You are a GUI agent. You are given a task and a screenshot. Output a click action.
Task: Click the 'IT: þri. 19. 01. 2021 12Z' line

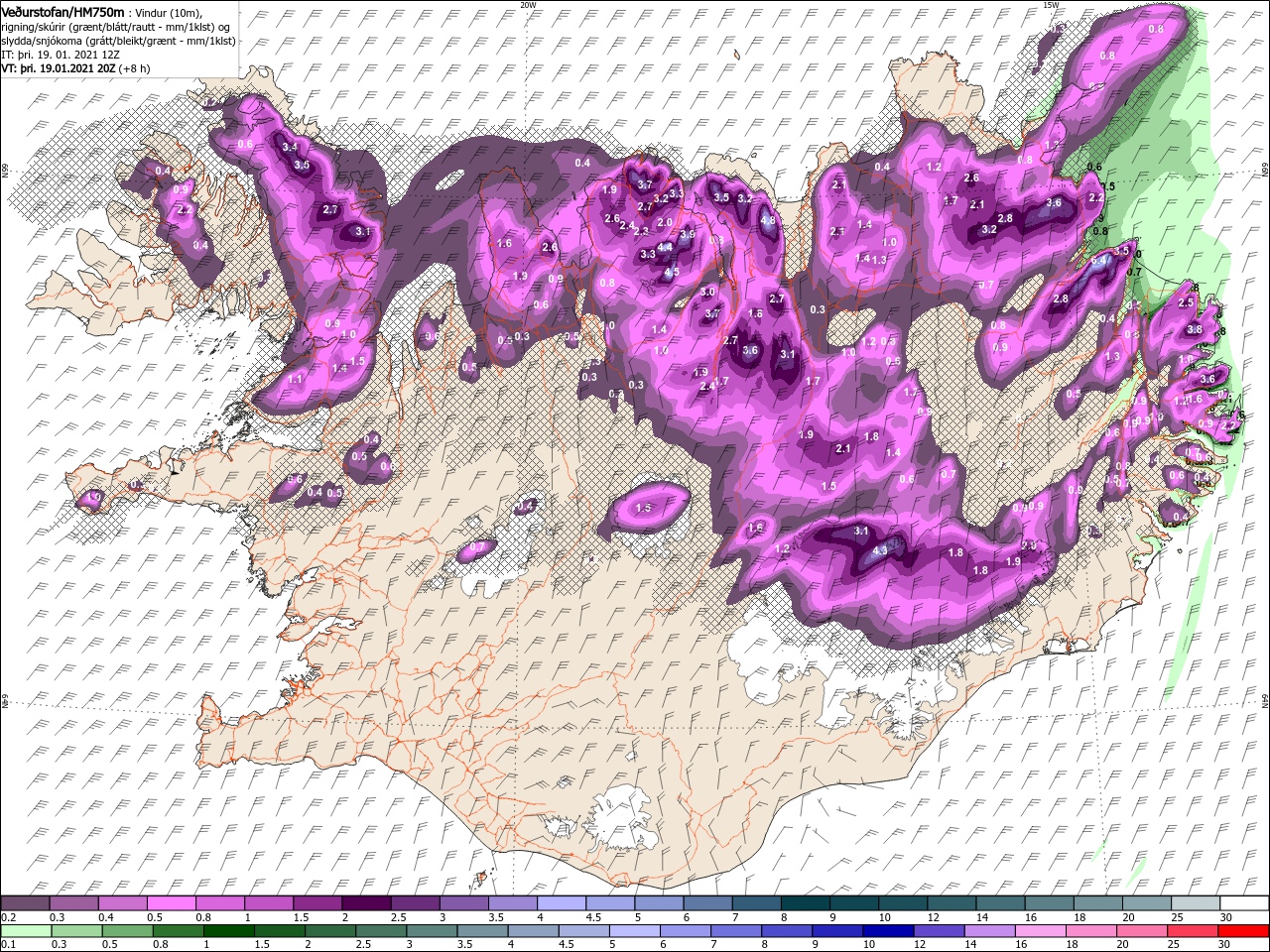(60, 55)
